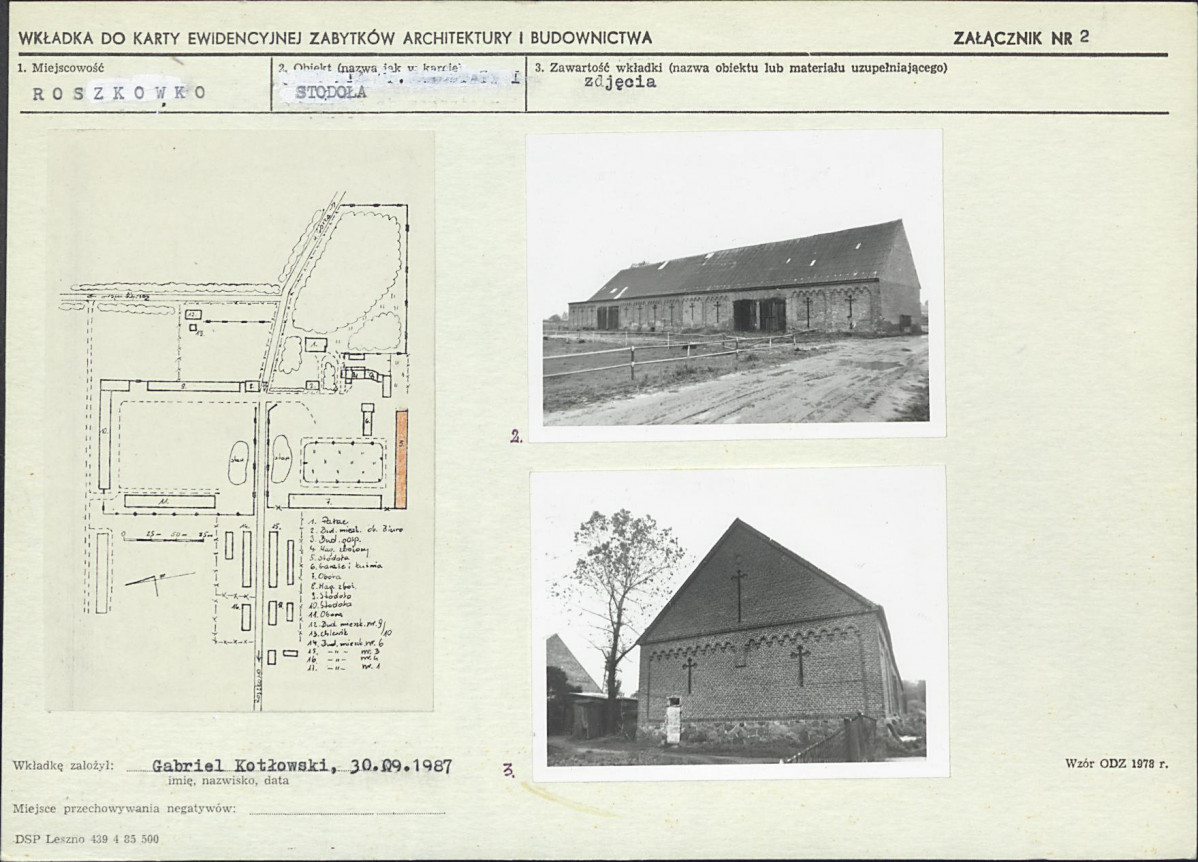Click the 'Wzór ODZ 1978 r.' note
The width and height of the screenshot is (1198, 862).
click(x=1116, y=763)
